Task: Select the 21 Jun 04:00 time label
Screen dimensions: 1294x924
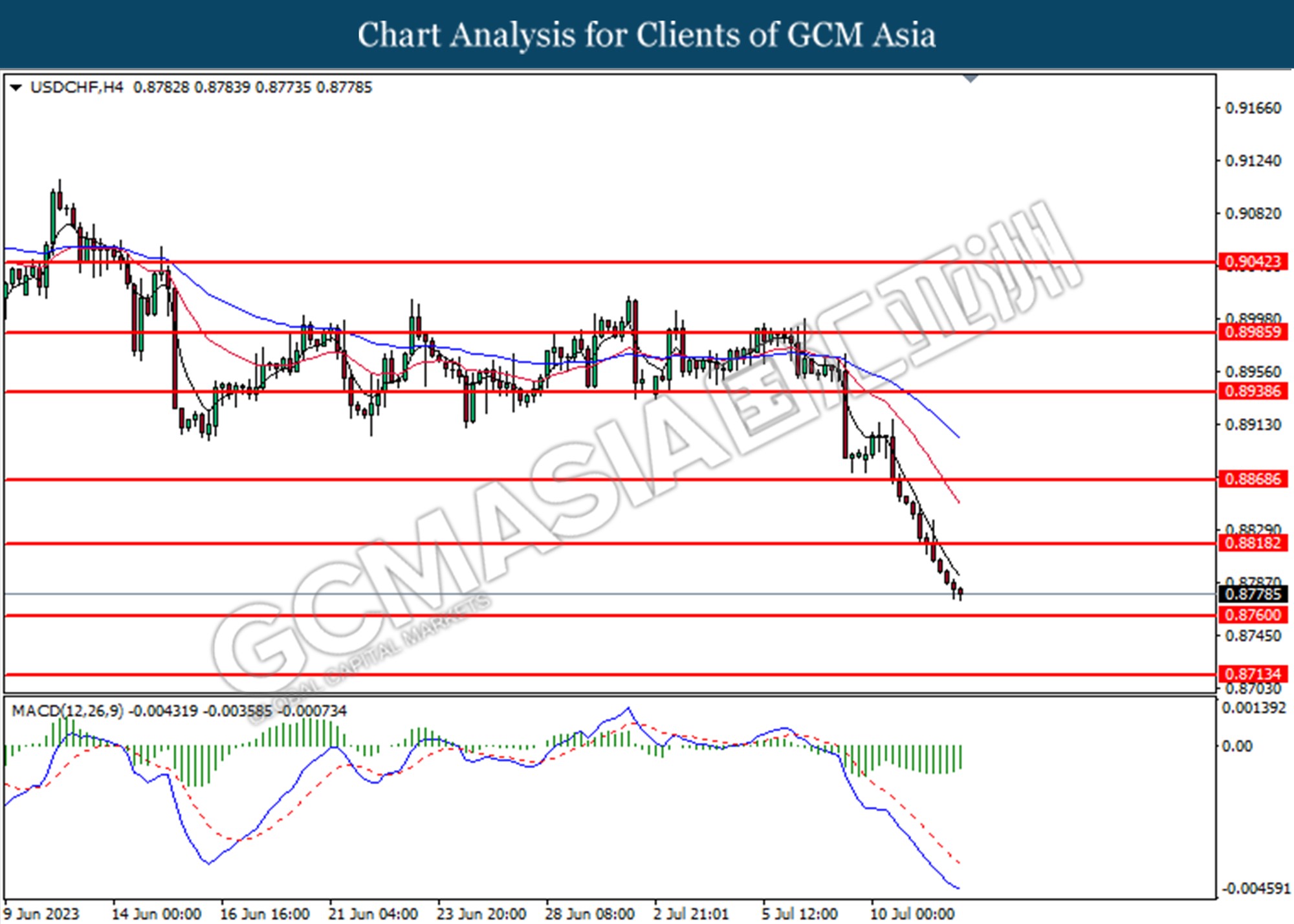Action: [x=373, y=914]
